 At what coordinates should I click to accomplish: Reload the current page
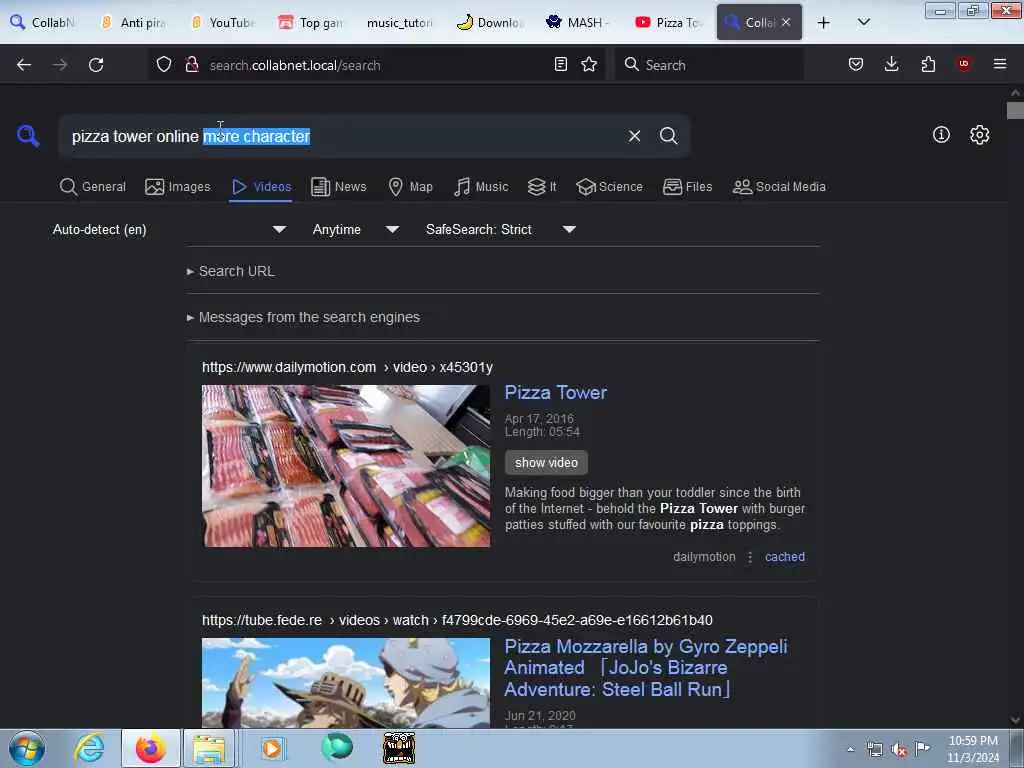pyautogui.click(x=96, y=65)
